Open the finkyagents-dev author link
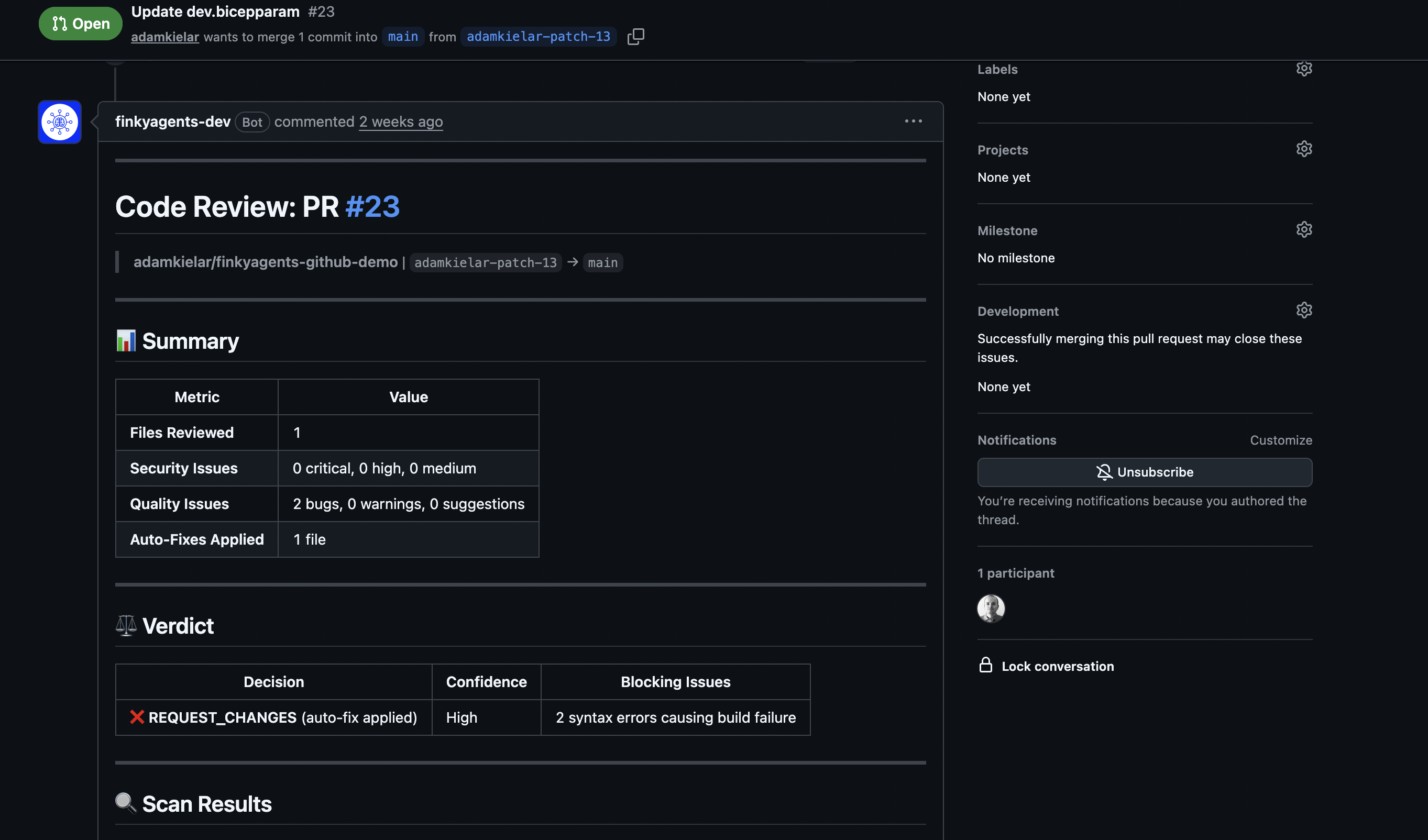The image size is (1428, 840). coord(173,122)
